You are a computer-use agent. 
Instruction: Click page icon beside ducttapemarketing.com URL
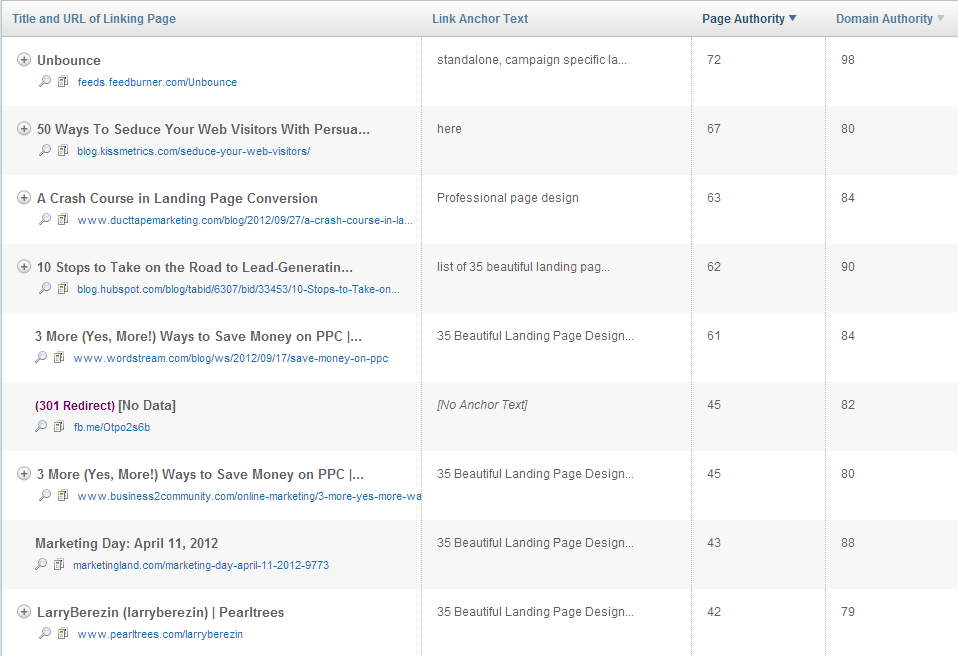(63, 219)
